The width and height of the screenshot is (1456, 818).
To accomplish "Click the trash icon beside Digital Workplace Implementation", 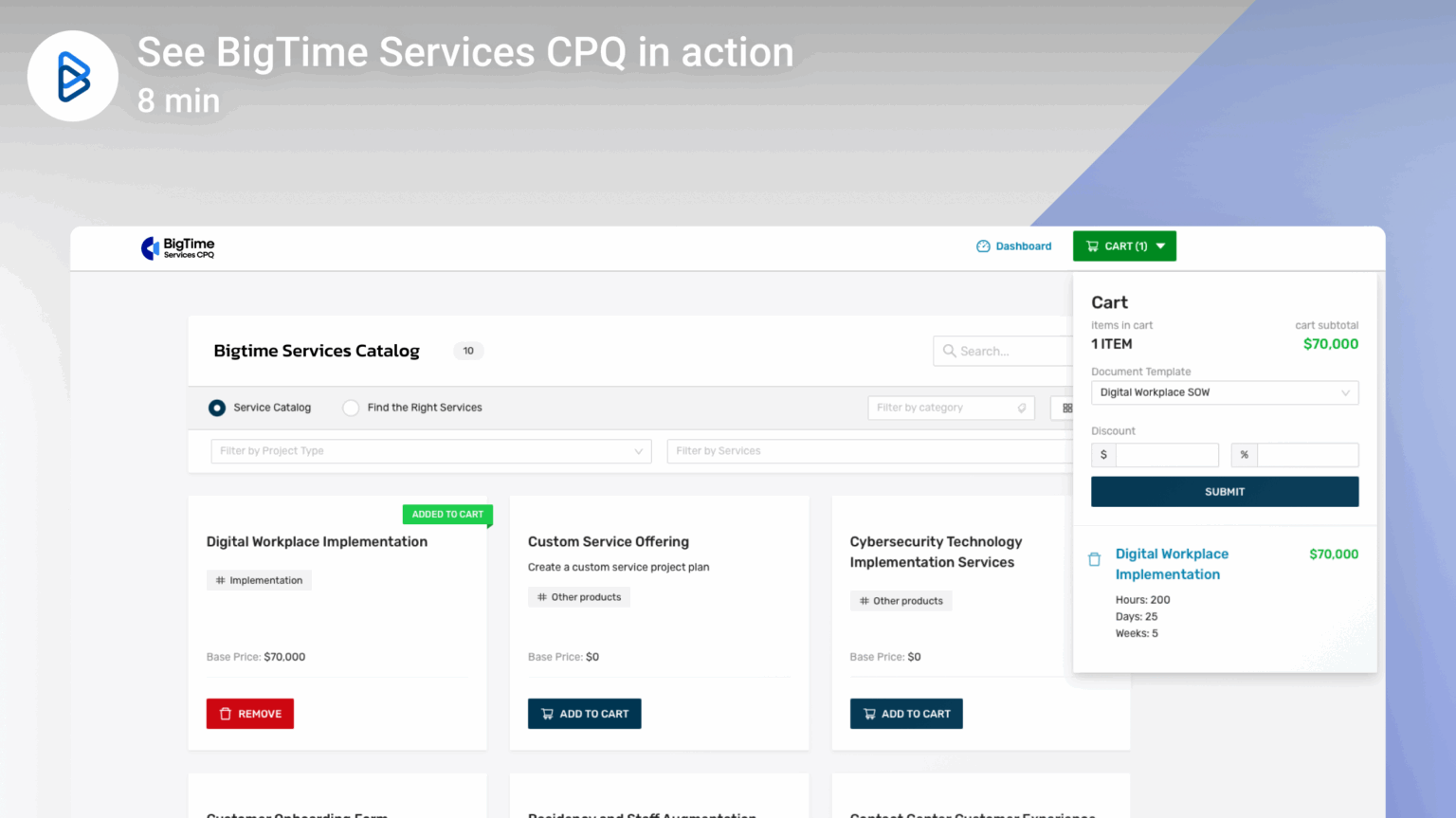I will tap(1095, 559).
